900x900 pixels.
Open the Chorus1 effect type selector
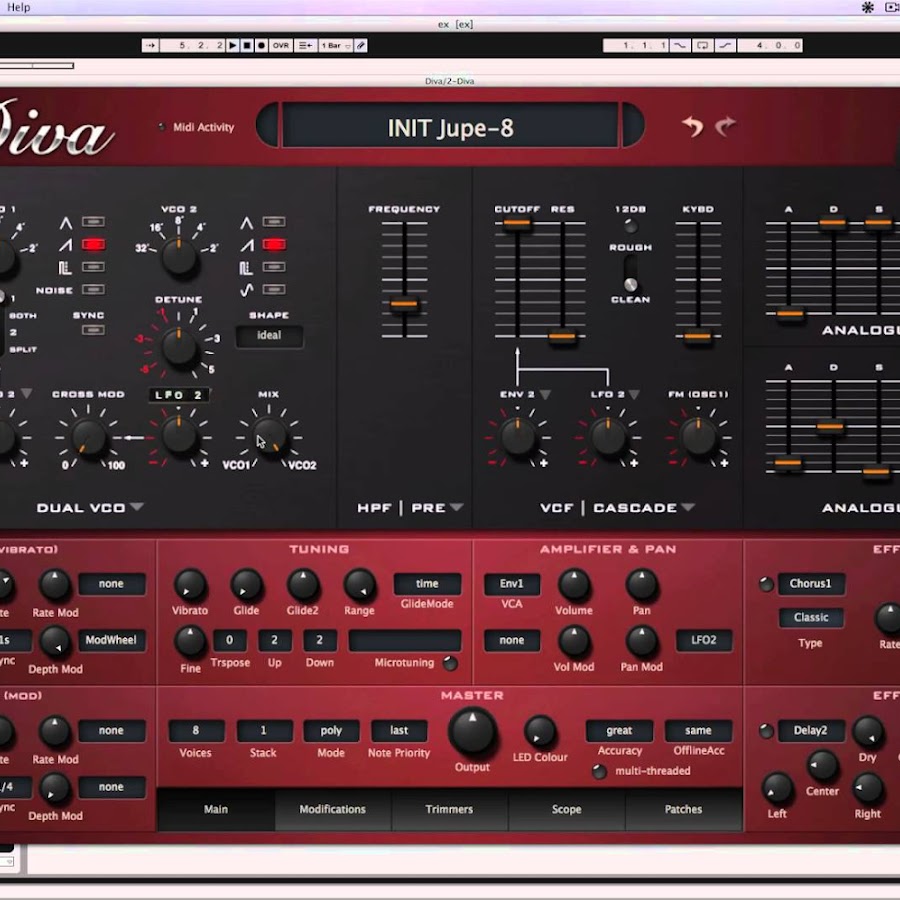click(x=810, y=584)
